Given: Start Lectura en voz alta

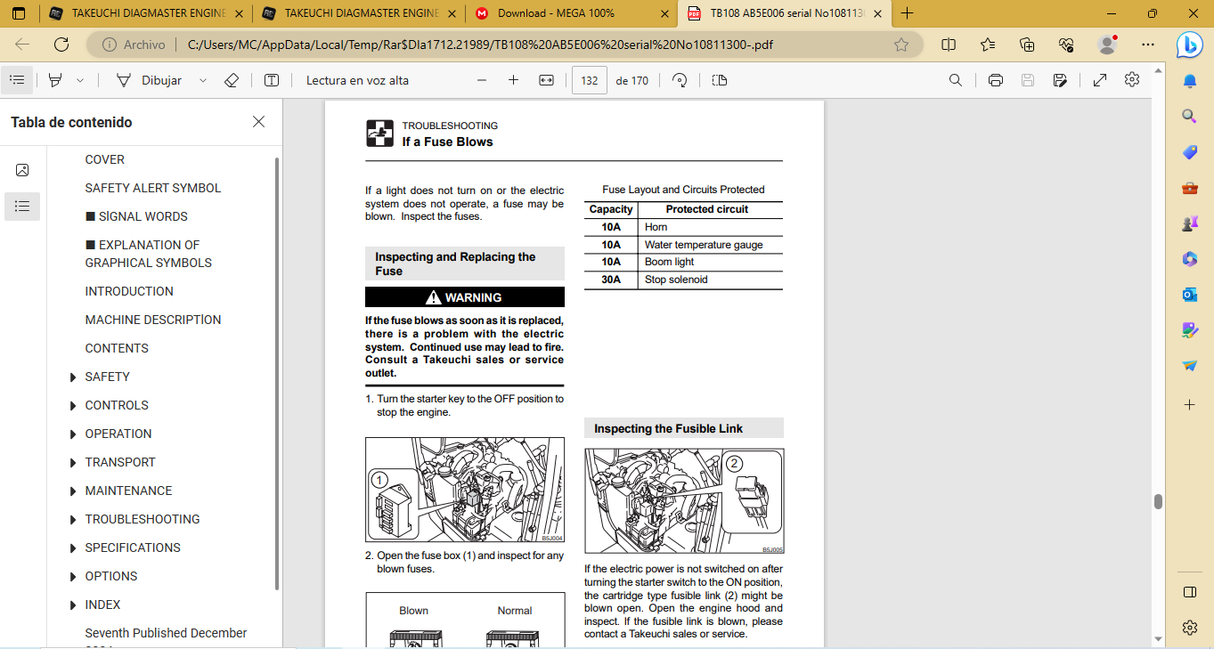Looking at the screenshot, I should (x=357, y=80).
